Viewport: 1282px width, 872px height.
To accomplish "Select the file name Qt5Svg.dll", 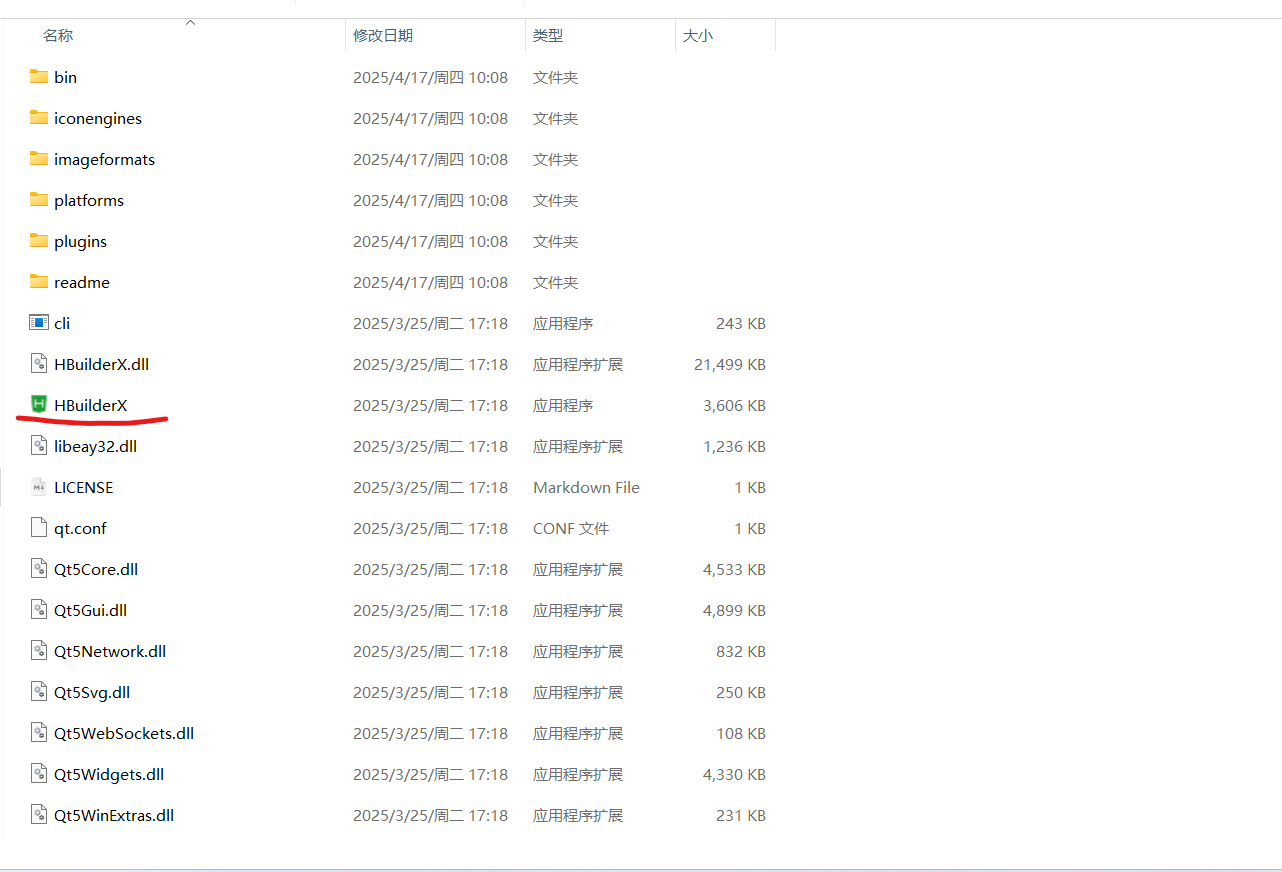I will coord(92,692).
